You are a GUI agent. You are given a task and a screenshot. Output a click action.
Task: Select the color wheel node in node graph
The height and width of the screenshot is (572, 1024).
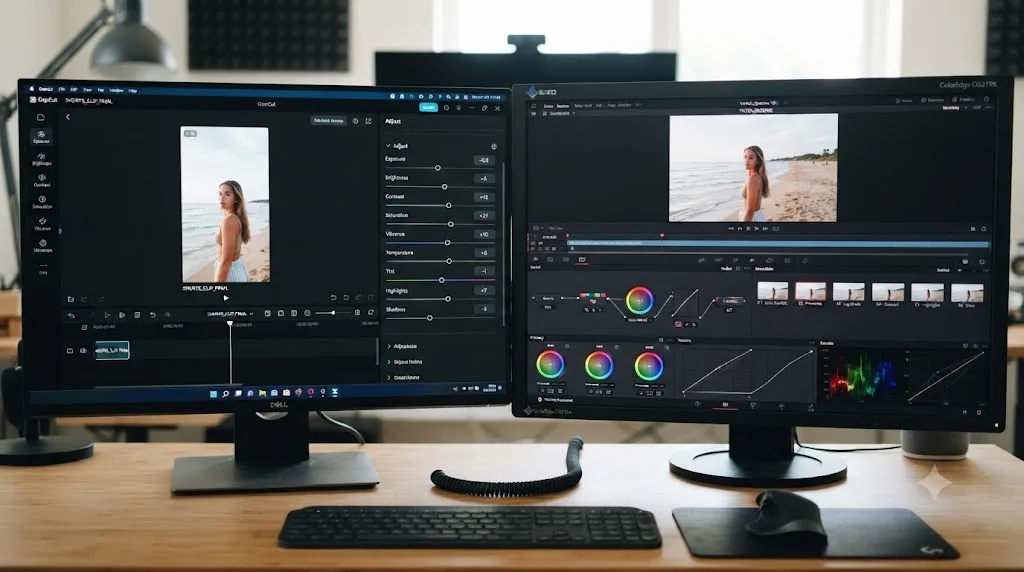(x=639, y=301)
